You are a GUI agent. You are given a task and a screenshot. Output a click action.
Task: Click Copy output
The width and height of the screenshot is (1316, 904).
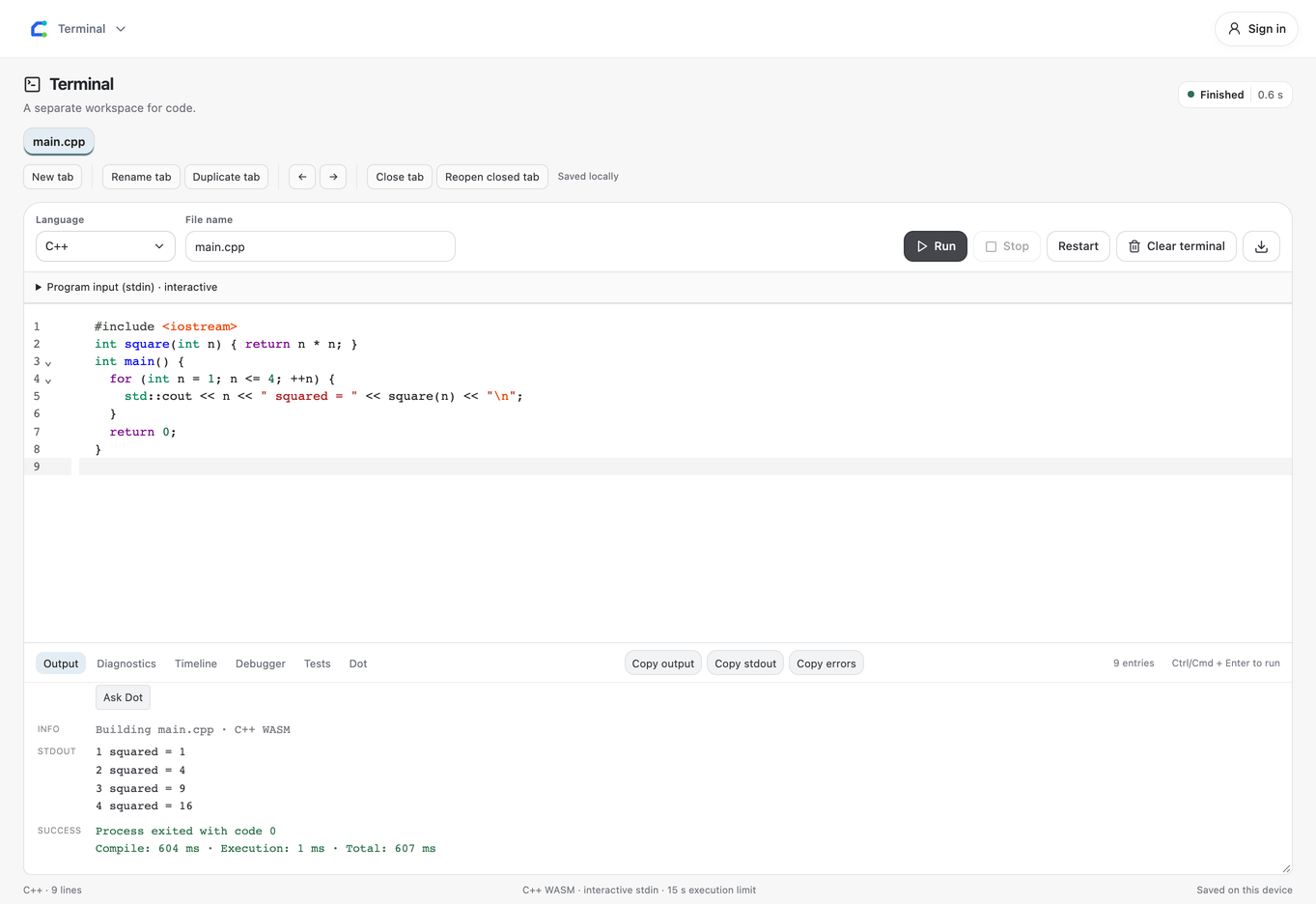pyautogui.click(x=663, y=664)
